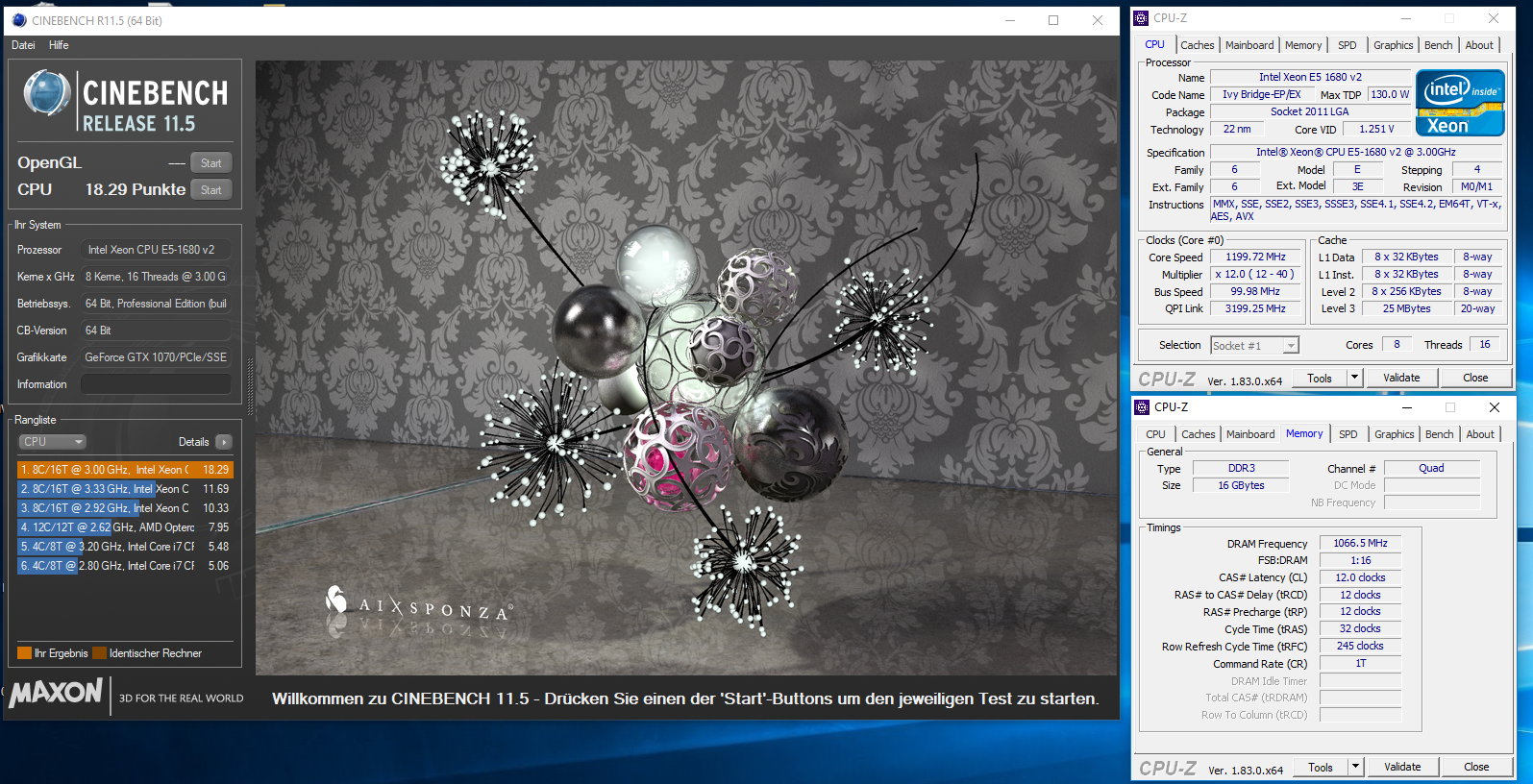This screenshot has height=784, width=1533.
Task: Select the AMD Opteron ranking entry
Action: [125, 527]
